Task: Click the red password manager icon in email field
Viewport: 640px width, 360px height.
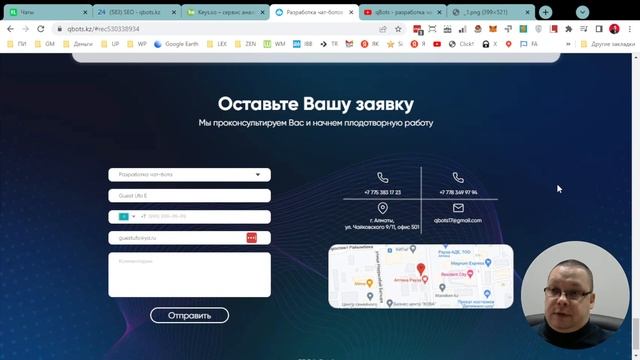Action: tap(251, 238)
